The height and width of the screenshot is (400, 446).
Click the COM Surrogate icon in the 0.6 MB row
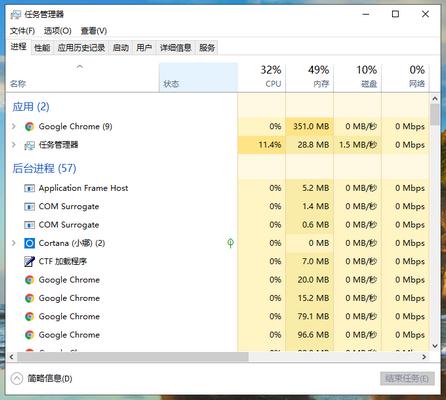pos(29,225)
